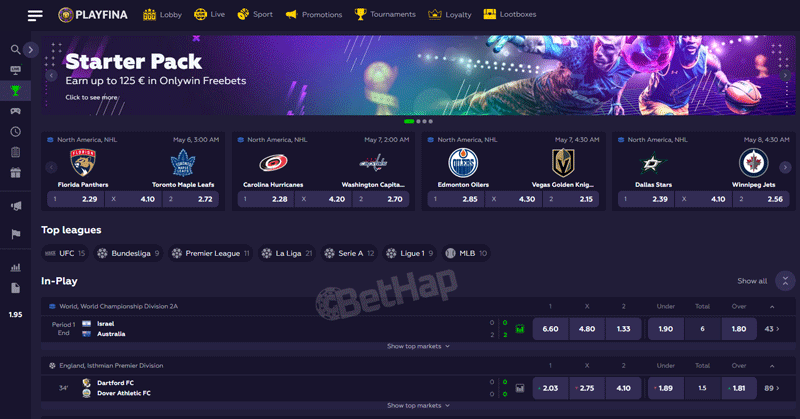The width and height of the screenshot is (800, 419).
Task: Open the green trophy sidebar icon
Action: pos(15,90)
